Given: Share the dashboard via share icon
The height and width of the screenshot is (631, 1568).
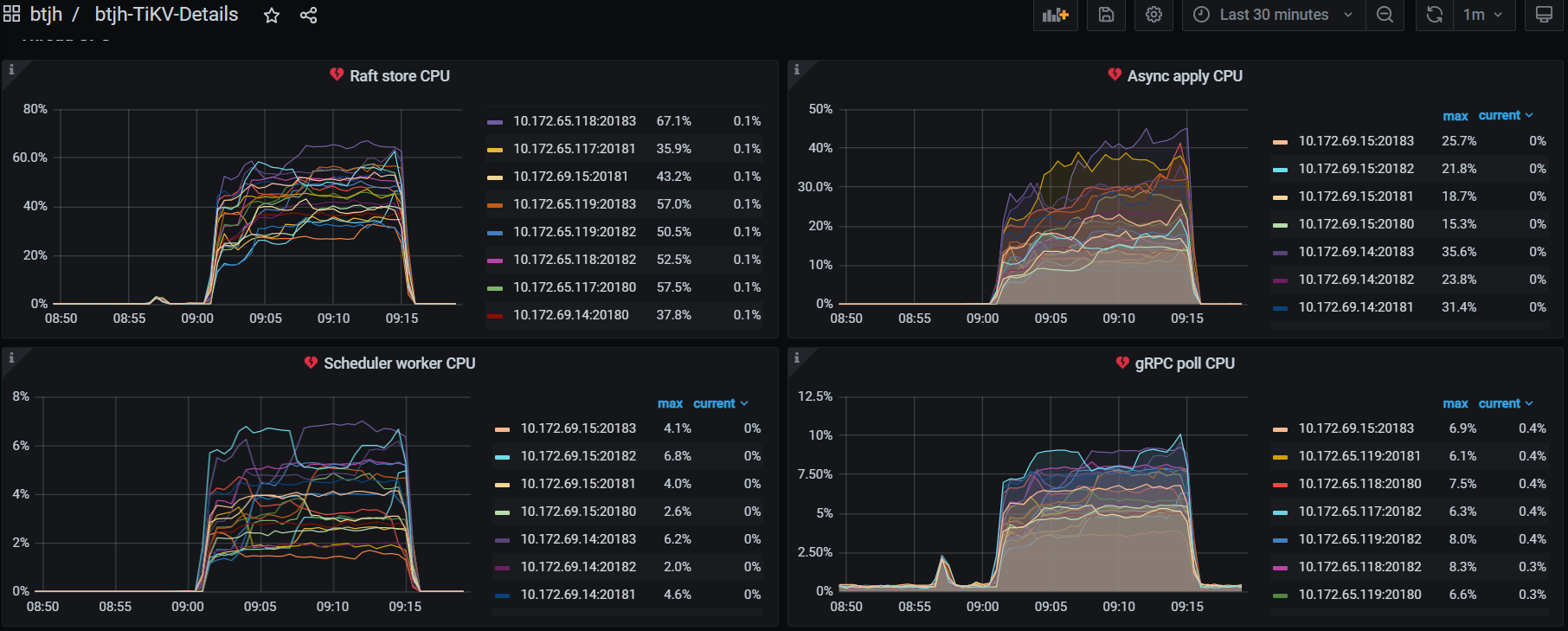Looking at the screenshot, I should pos(308,16).
